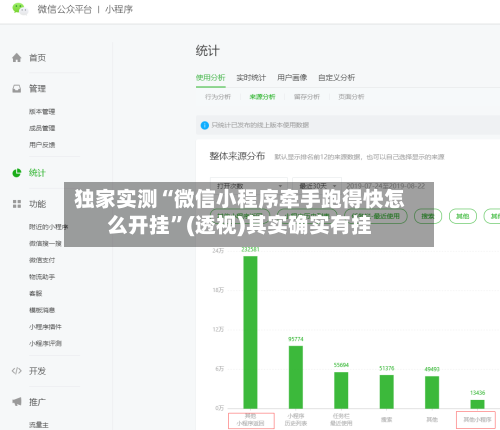Select the 留存分析 sub-tab
This screenshot has height=430, width=500.
(x=307, y=97)
